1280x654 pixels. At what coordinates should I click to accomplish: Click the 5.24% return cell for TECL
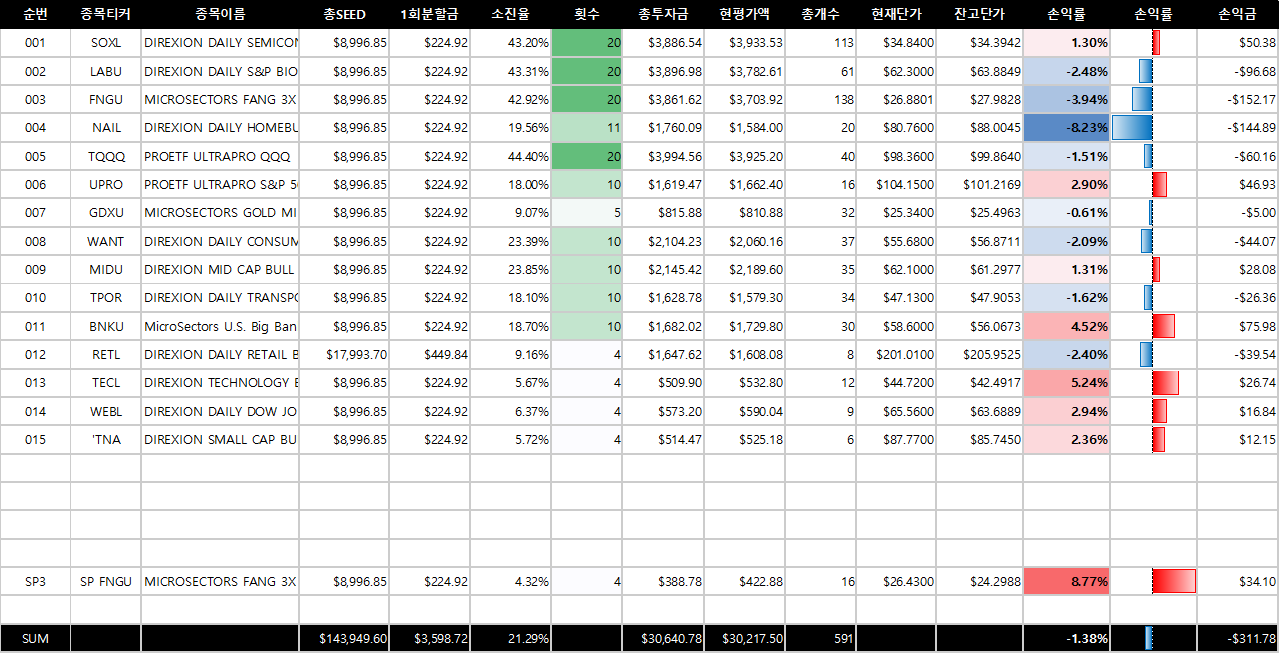(1066, 383)
